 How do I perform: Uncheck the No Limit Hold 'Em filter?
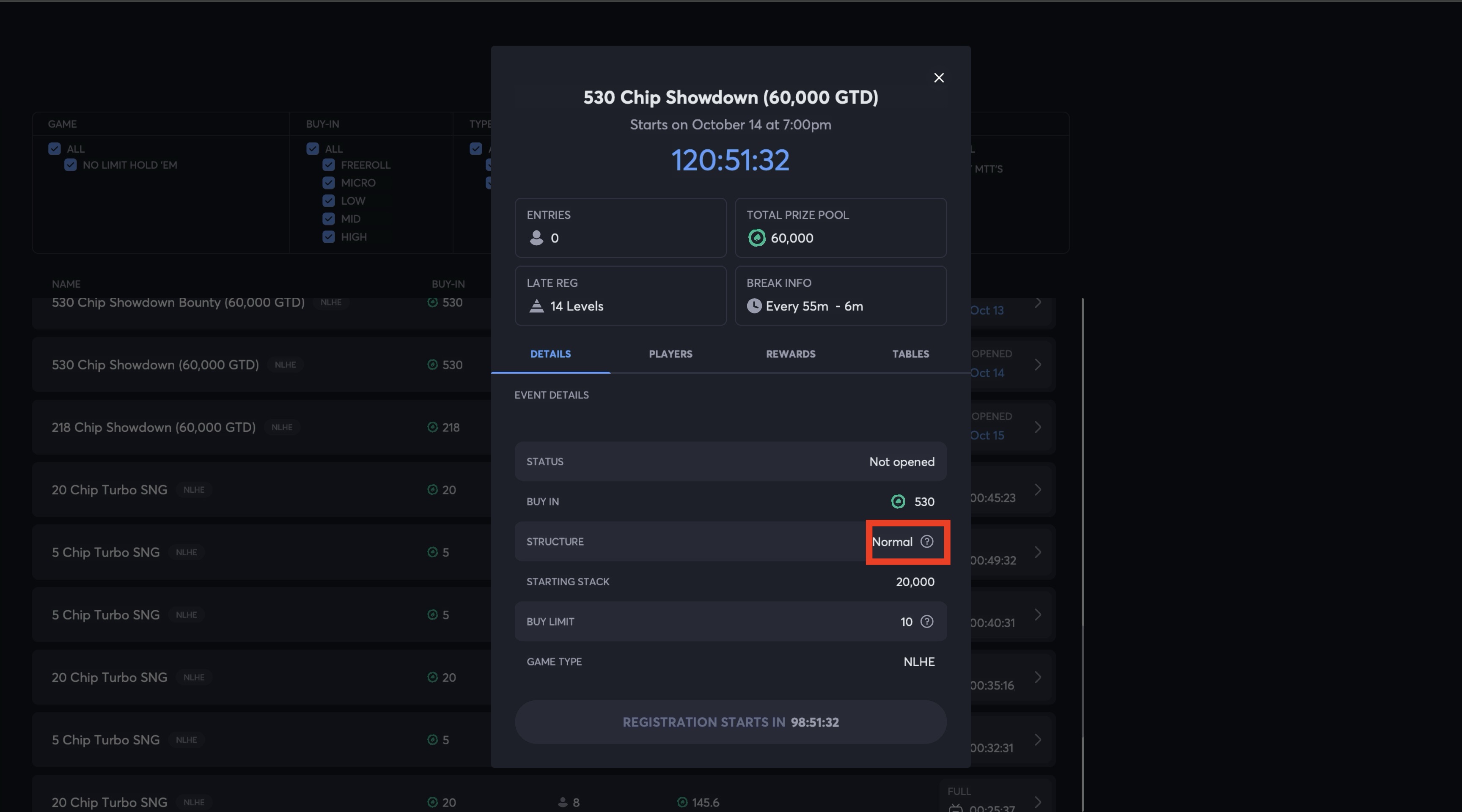click(70, 165)
